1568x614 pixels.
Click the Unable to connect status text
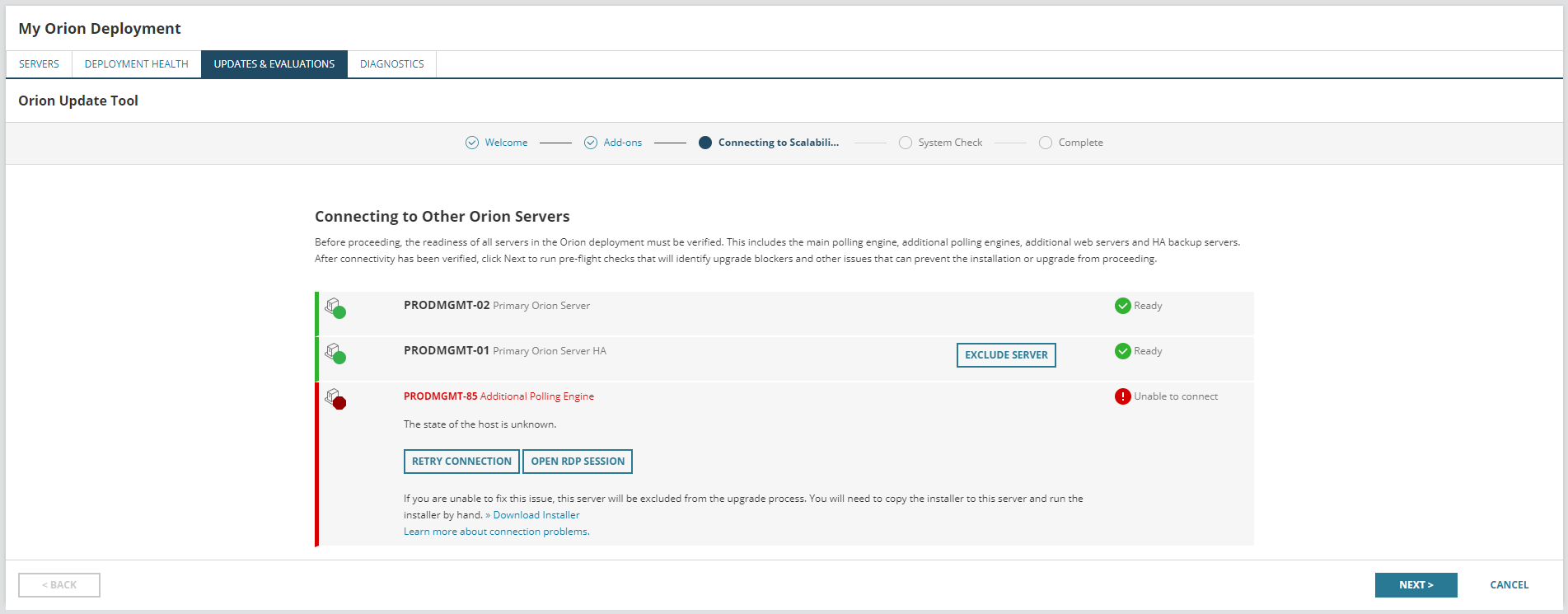(x=1176, y=396)
